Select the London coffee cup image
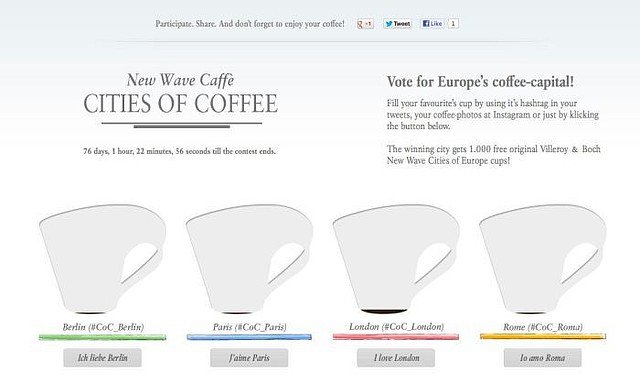Viewport: 640px width, 384px height. click(396, 259)
